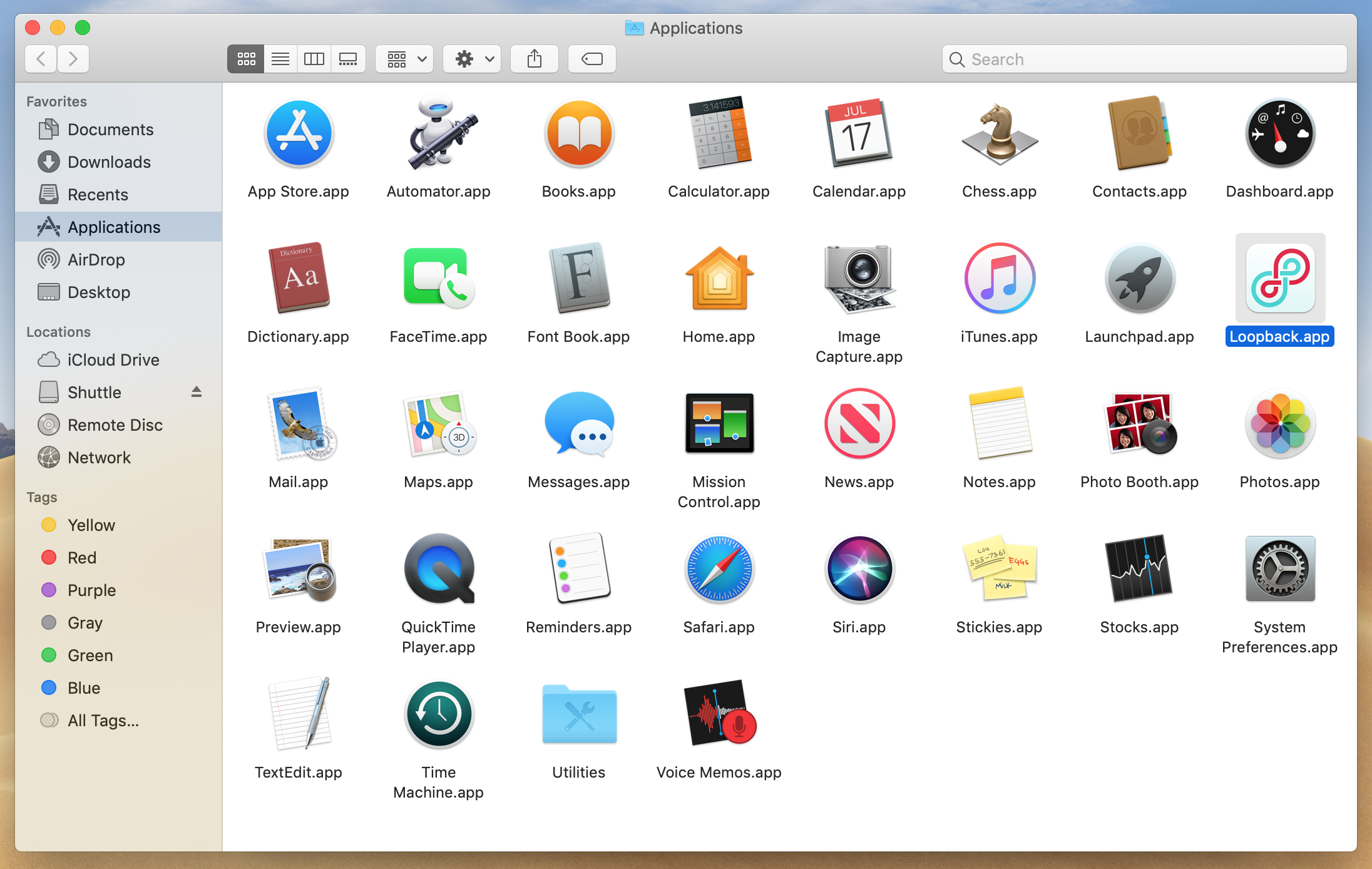Image resolution: width=1372 pixels, height=869 pixels.
Task: Select the Photo Booth app icon
Action: pos(1140,424)
